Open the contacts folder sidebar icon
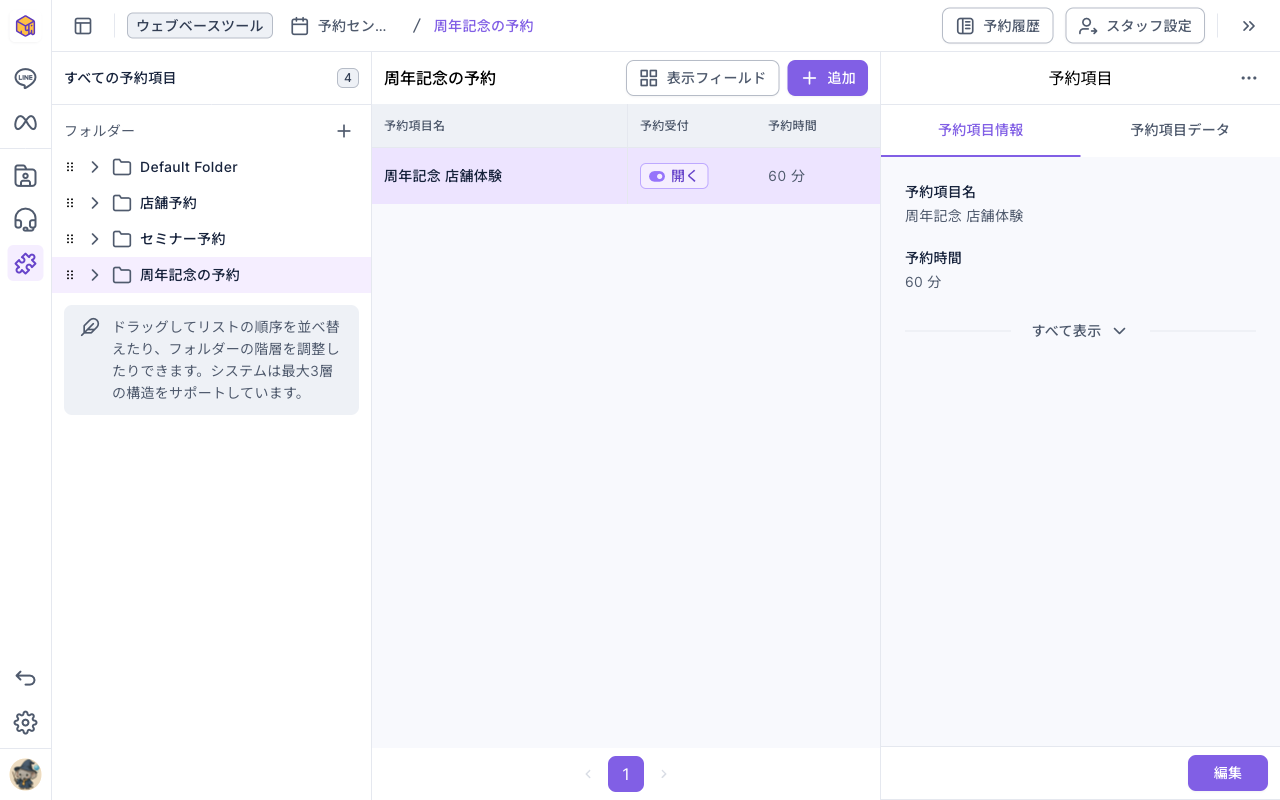 [x=25, y=177]
